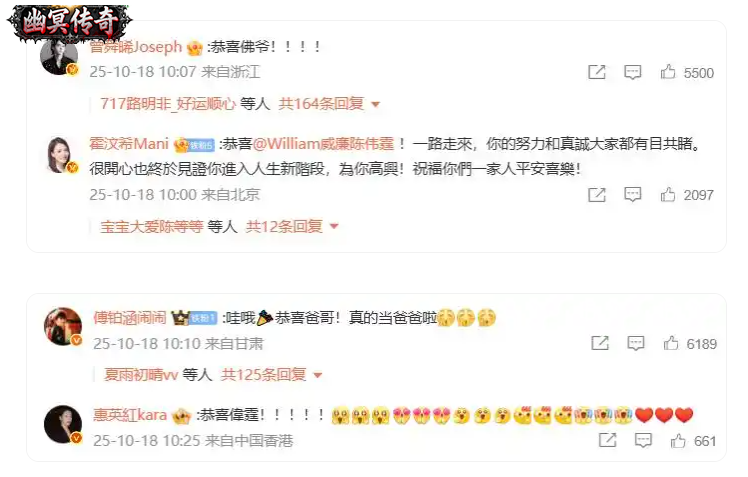Image resolution: width=748 pixels, height=477 pixels.
Task: Click the 幽冥传奇 game logo banner
Action: [x=69, y=22]
